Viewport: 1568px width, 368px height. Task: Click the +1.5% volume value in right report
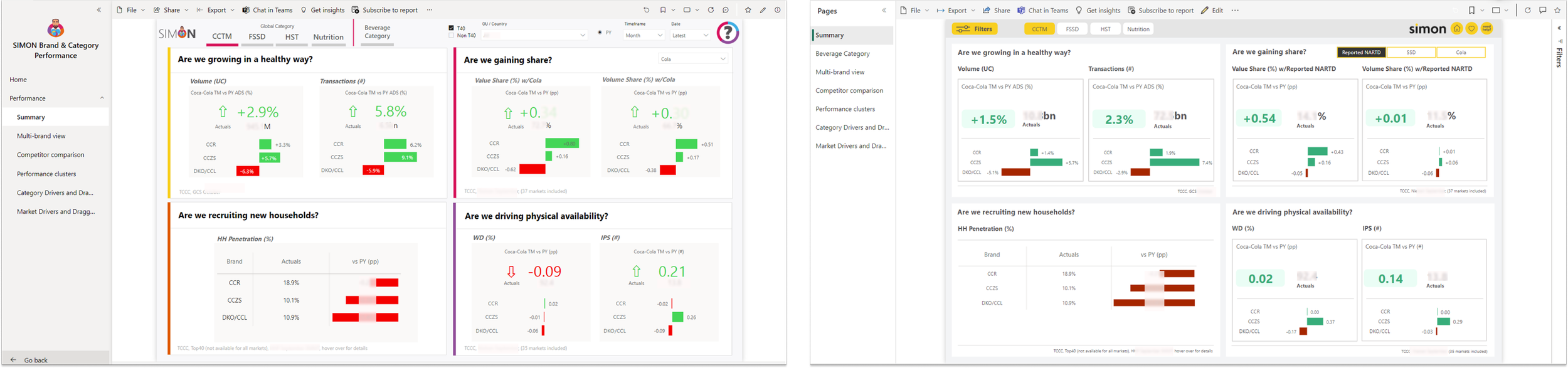(x=988, y=120)
